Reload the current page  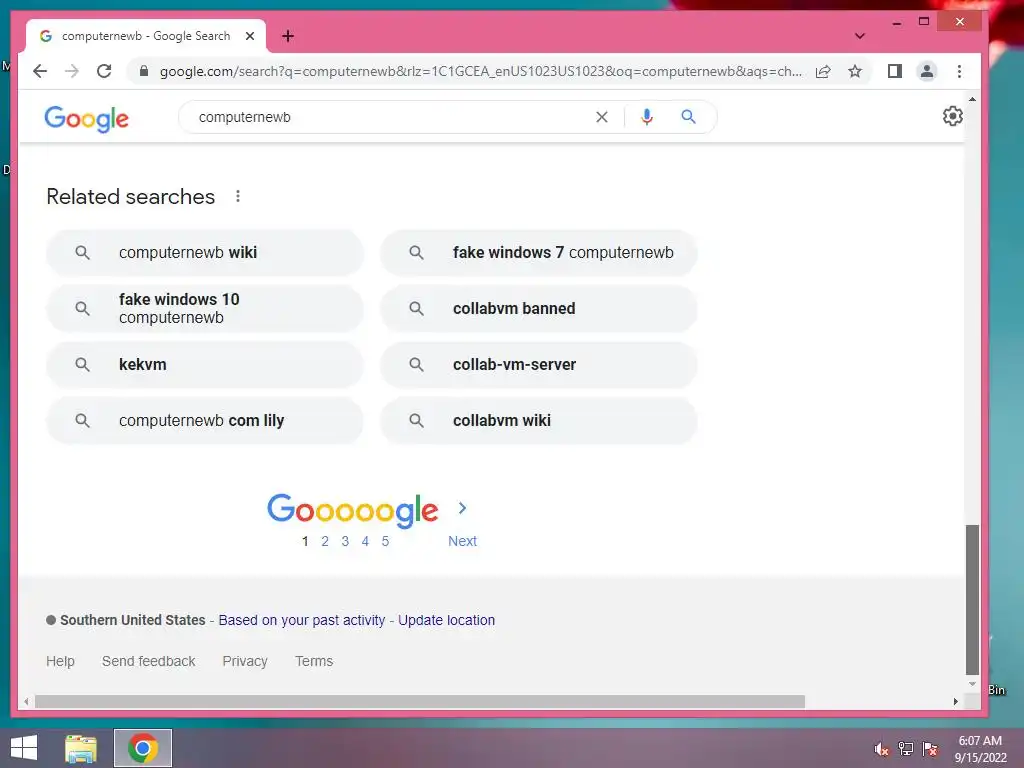coord(104,71)
